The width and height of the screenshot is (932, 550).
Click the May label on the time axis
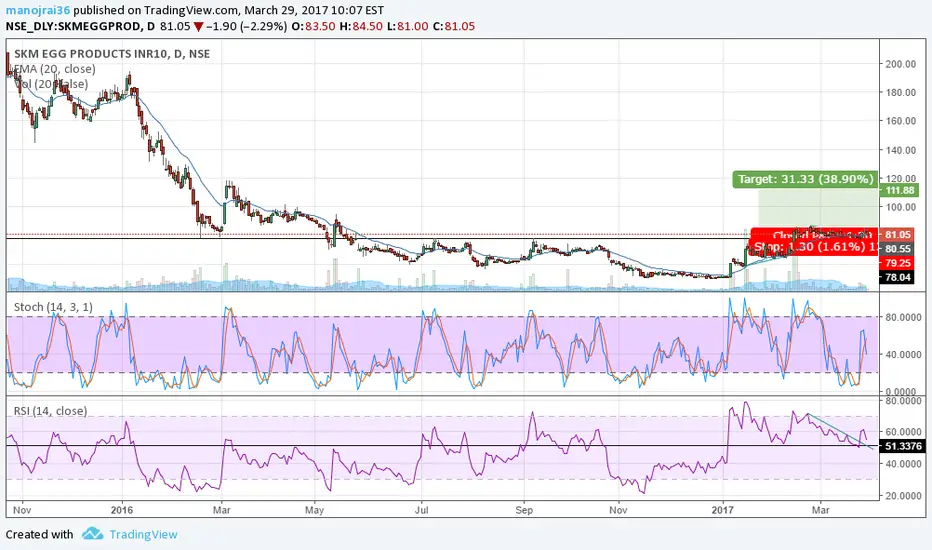point(314,510)
